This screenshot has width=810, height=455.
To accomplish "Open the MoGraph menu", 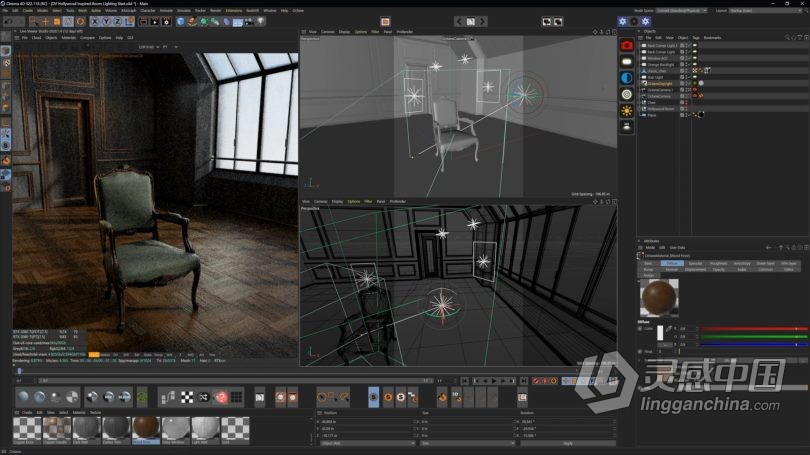I will 128,10.
